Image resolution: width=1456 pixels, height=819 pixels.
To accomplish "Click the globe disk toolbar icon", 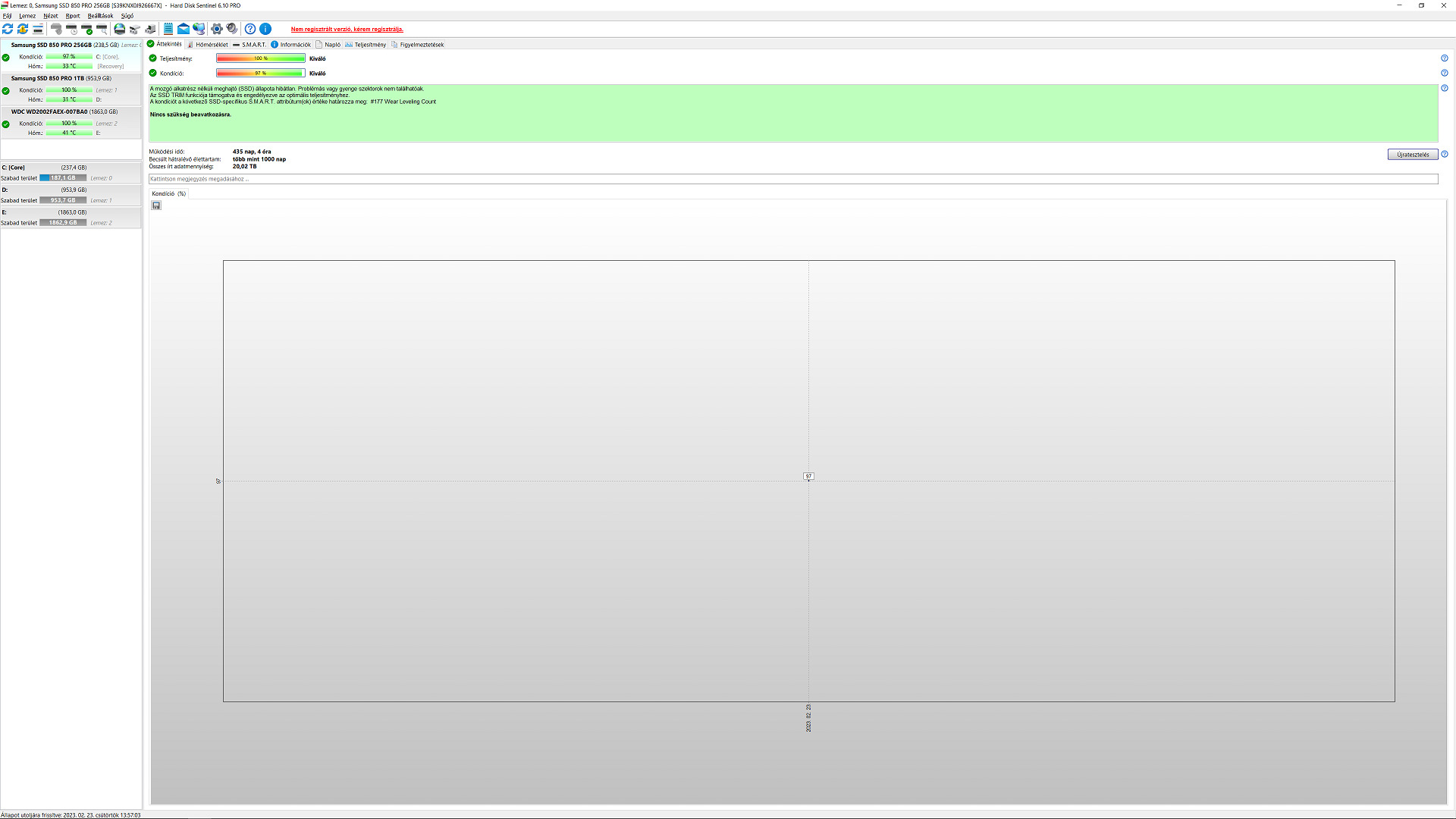I will [120, 29].
